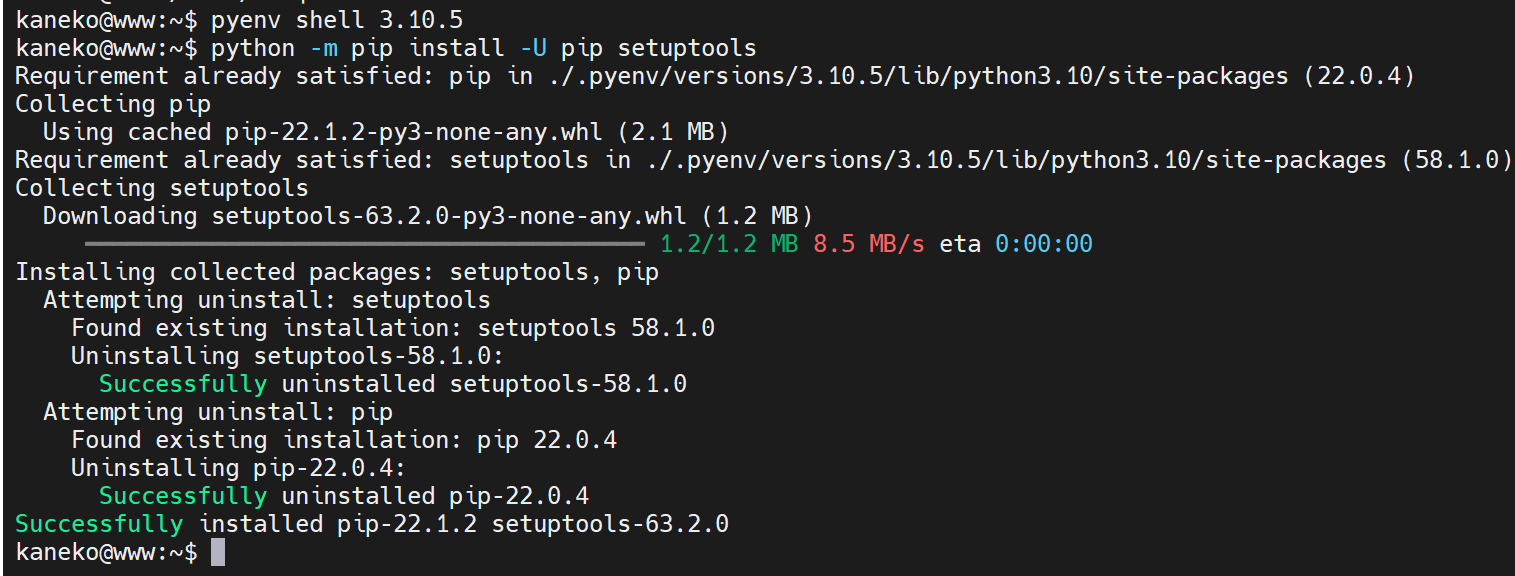Click the 'Using cached pip-22.1.2-py3-none-any.whl' line
The width and height of the screenshot is (1515, 576).
[x=386, y=132]
